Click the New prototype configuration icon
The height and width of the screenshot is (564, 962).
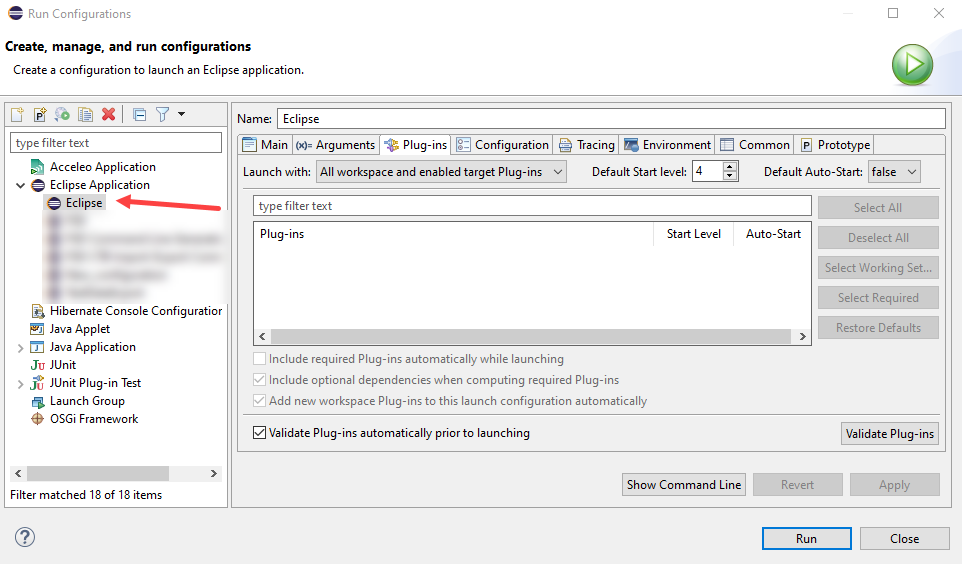40,114
